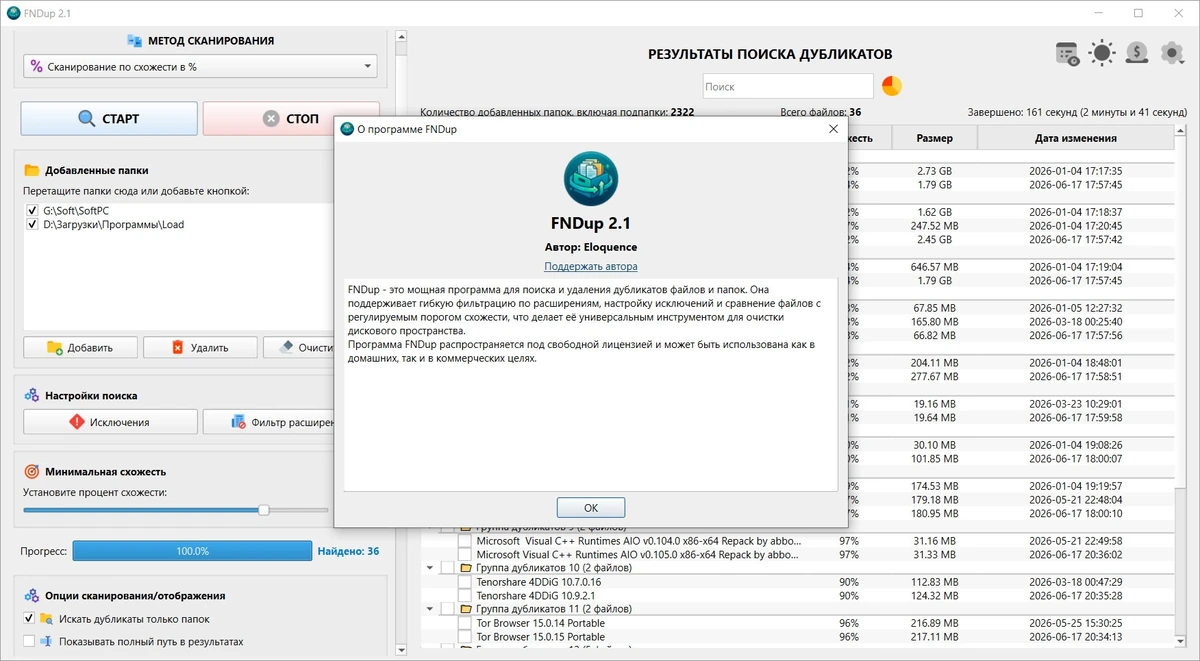1200x661 pixels.
Task: Click the similarity slider handle
Action: point(263,510)
